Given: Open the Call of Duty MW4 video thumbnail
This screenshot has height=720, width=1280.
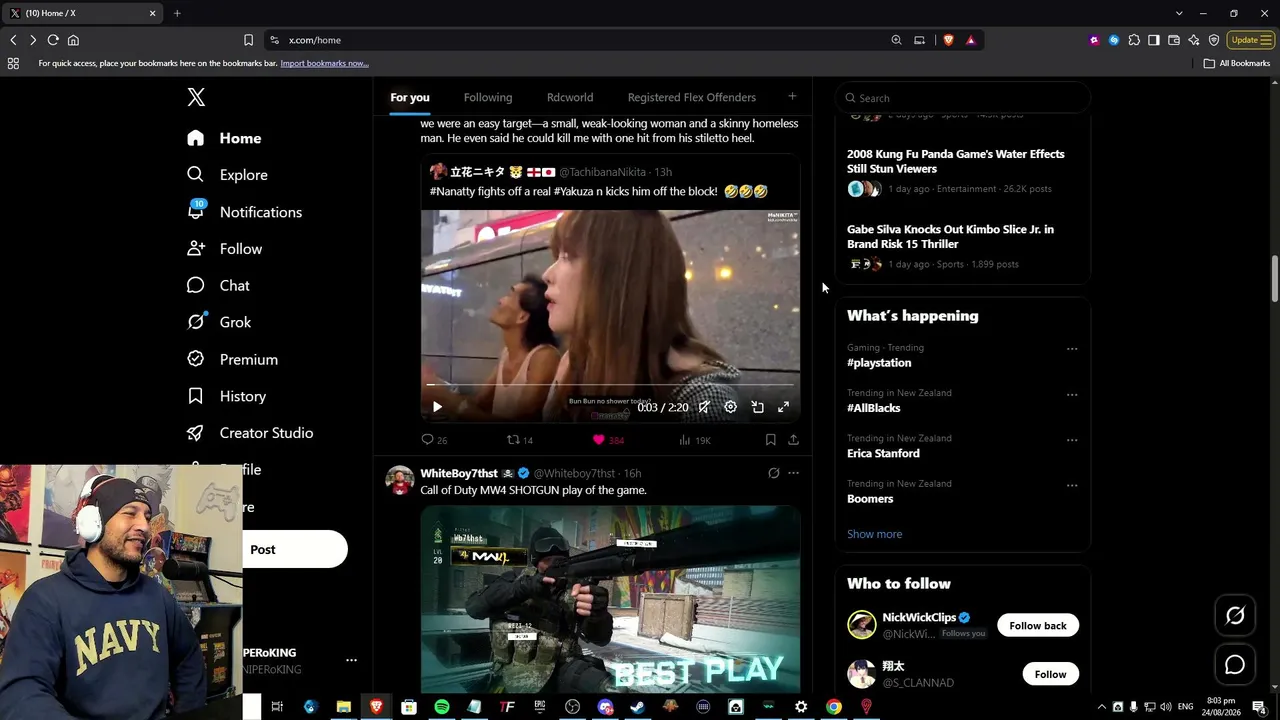Looking at the screenshot, I should [x=610, y=599].
